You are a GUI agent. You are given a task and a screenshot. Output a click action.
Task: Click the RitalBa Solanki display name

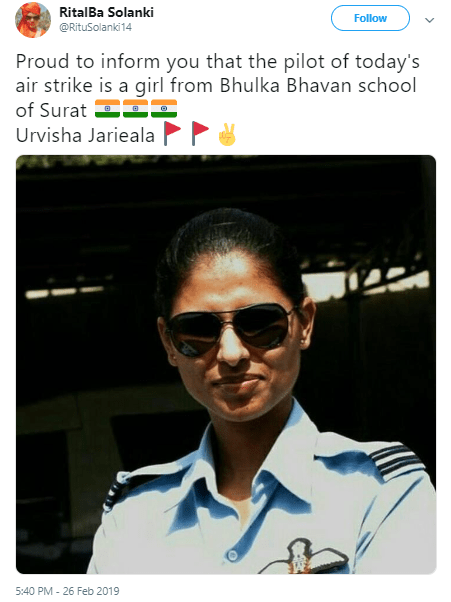(x=106, y=12)
